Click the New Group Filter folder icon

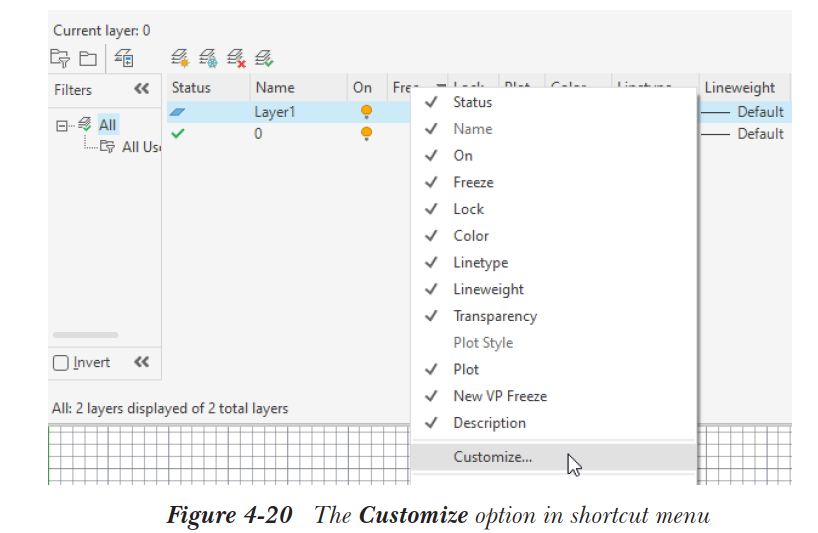tap(88, 58)
